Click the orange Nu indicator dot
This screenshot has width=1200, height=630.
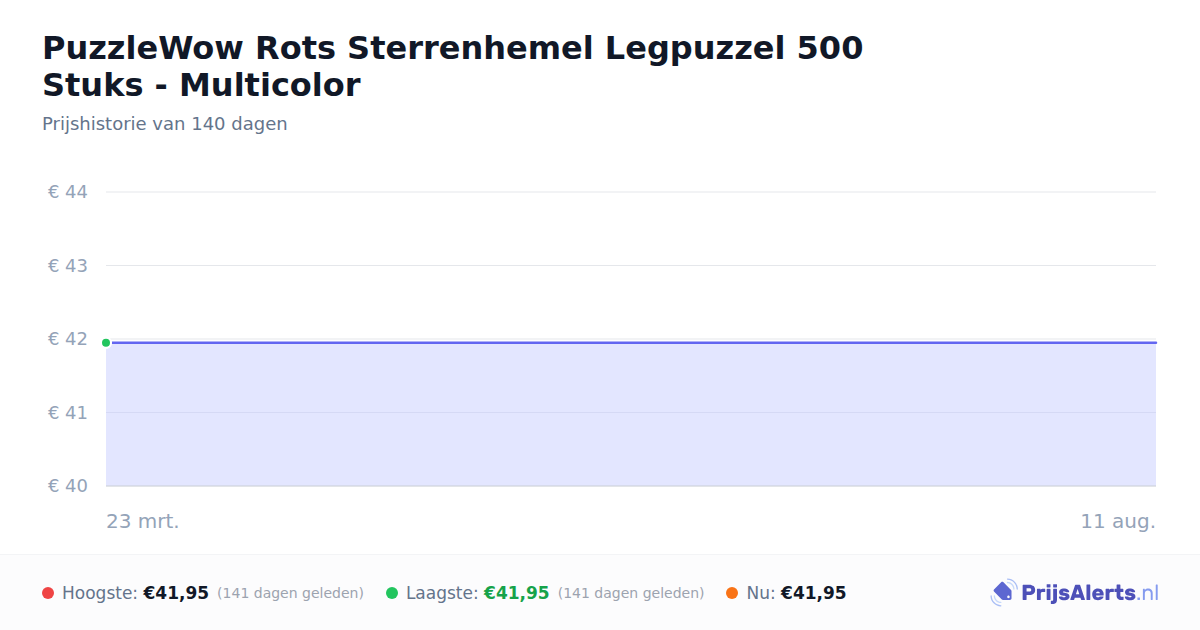coord(732,593)
